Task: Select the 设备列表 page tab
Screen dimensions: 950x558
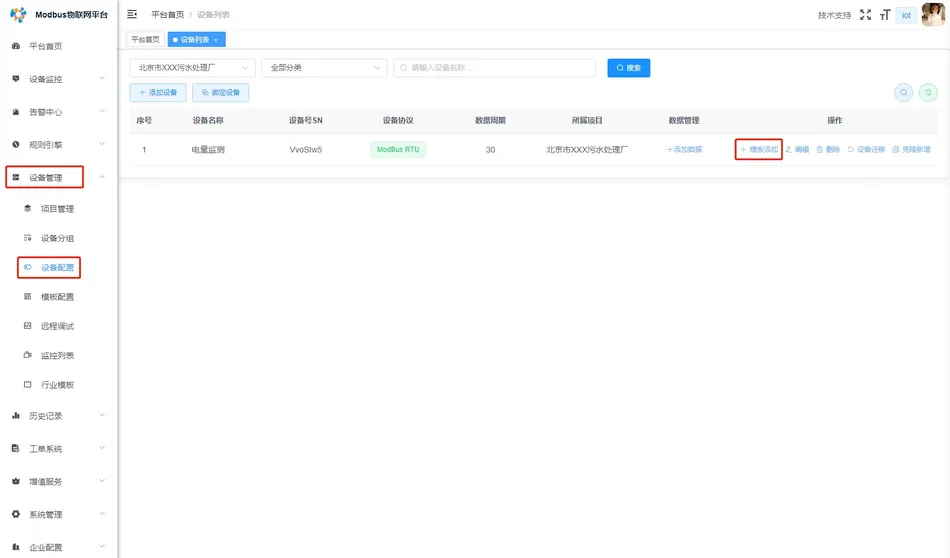Action: tap(194, 39)
